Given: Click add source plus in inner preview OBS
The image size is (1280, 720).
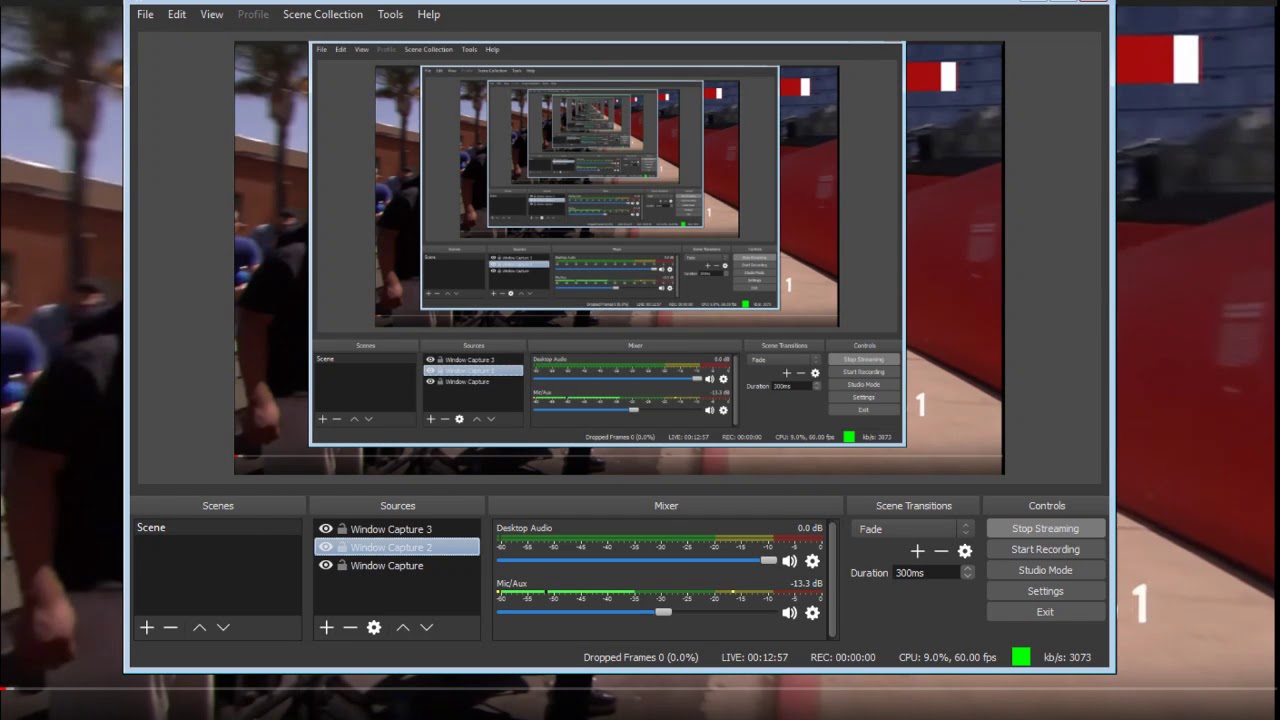Looking at the screenshot, I should pyautogui.click(x=431, y=419).
